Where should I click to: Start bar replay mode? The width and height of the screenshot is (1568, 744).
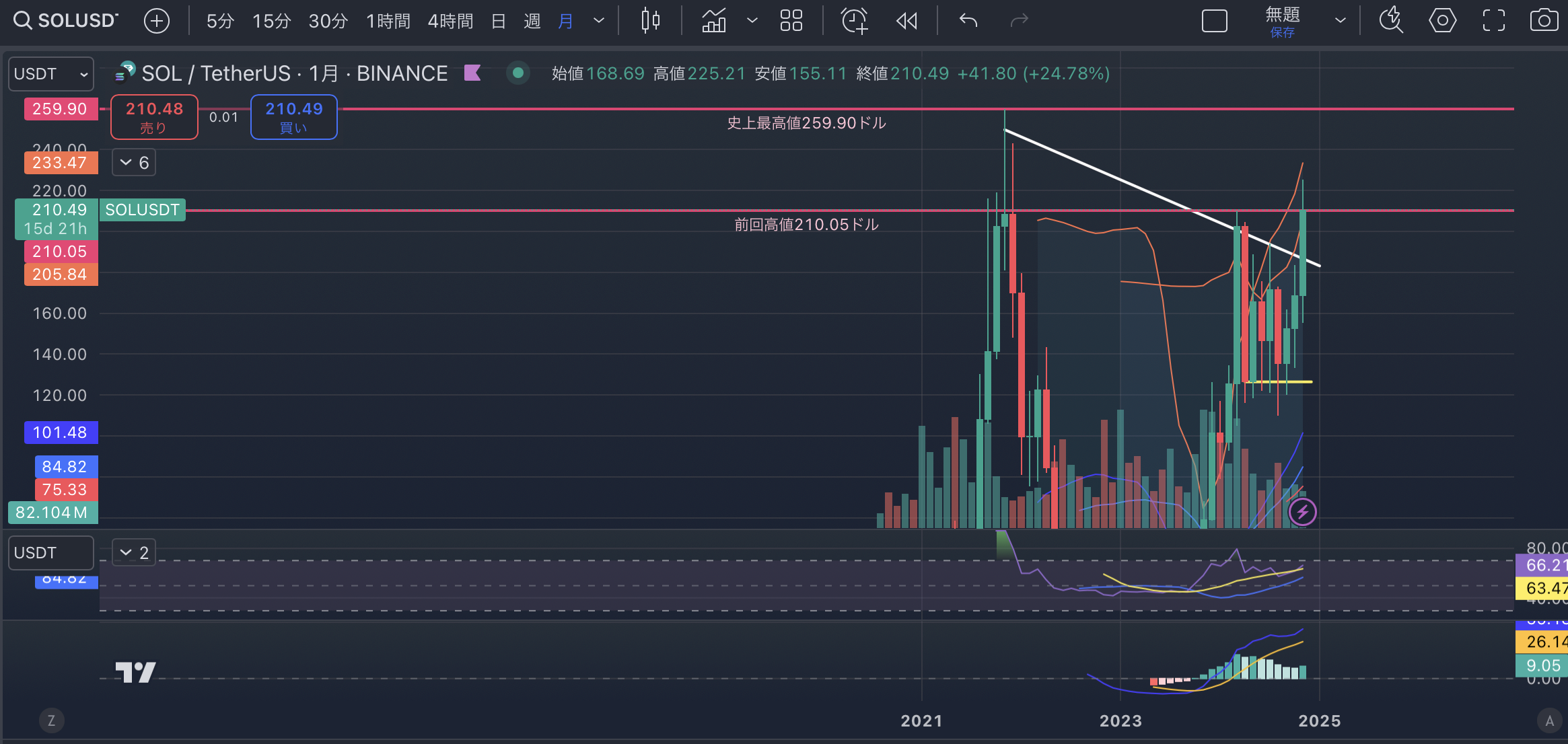tap(907, 21)
